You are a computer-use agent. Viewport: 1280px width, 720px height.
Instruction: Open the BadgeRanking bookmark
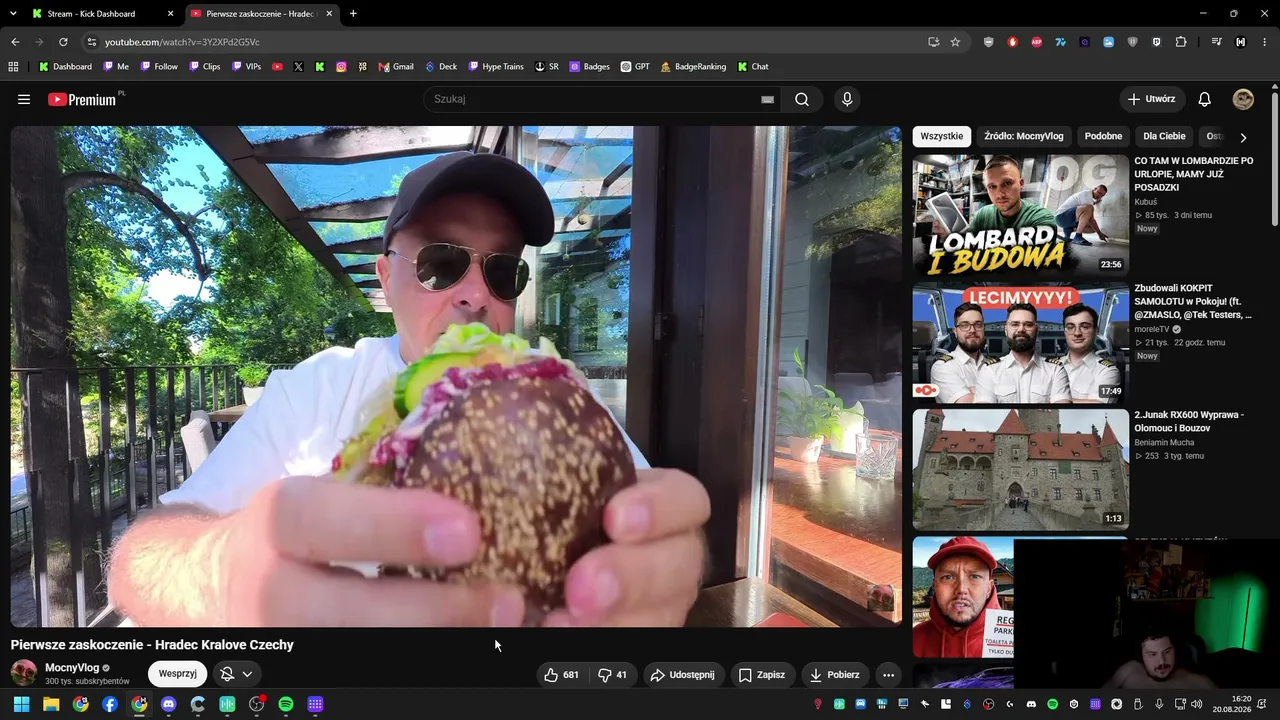(693, 67)
